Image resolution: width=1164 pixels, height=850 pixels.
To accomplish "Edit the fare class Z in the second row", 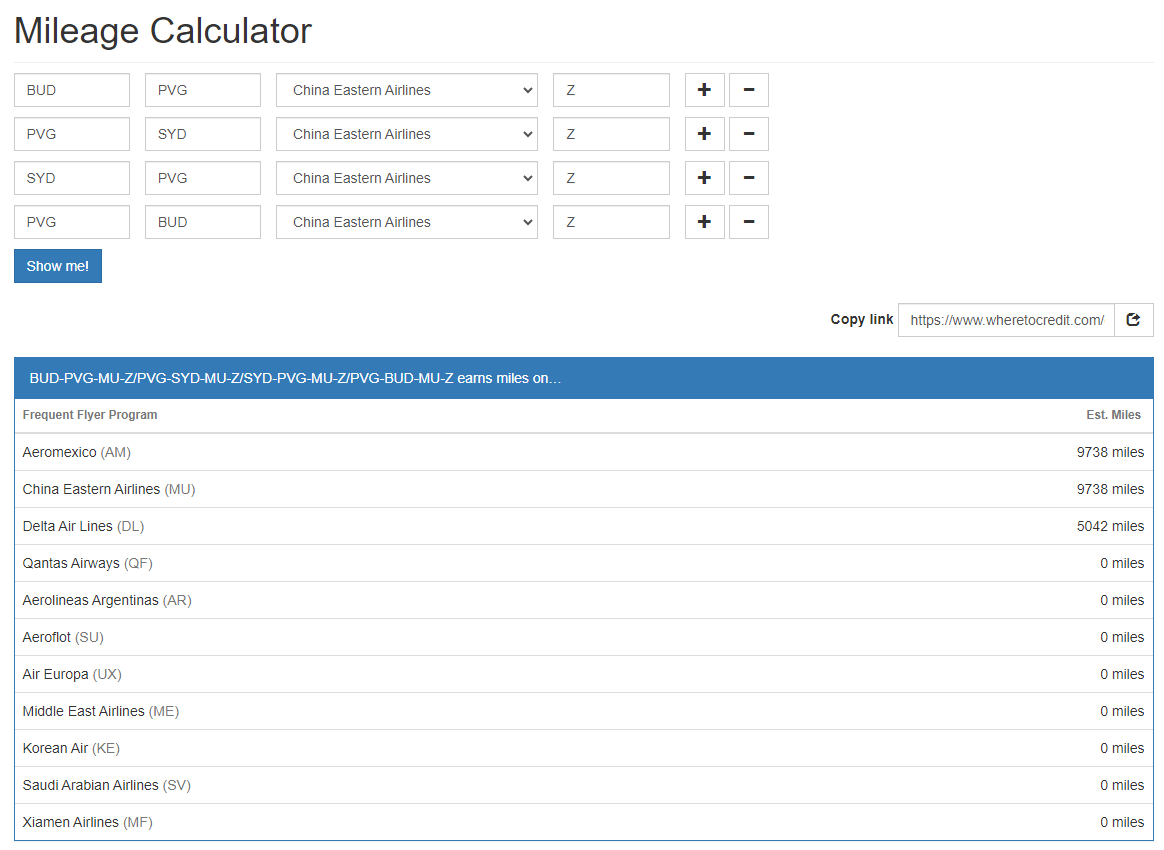I will (611, 134).
